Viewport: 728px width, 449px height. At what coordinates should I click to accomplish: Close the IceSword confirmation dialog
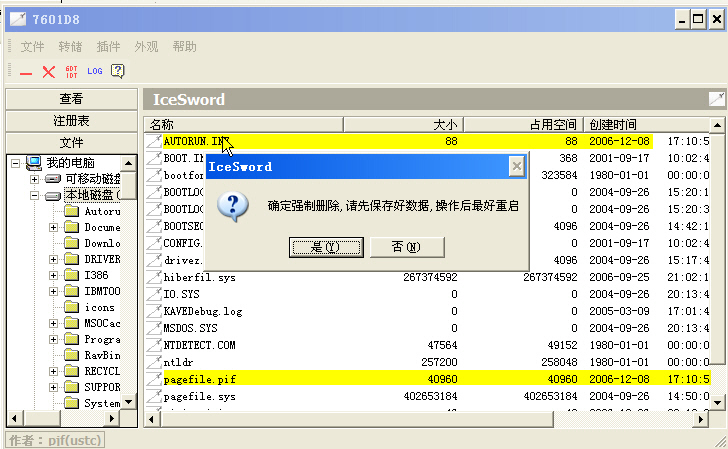pos(517,166)
